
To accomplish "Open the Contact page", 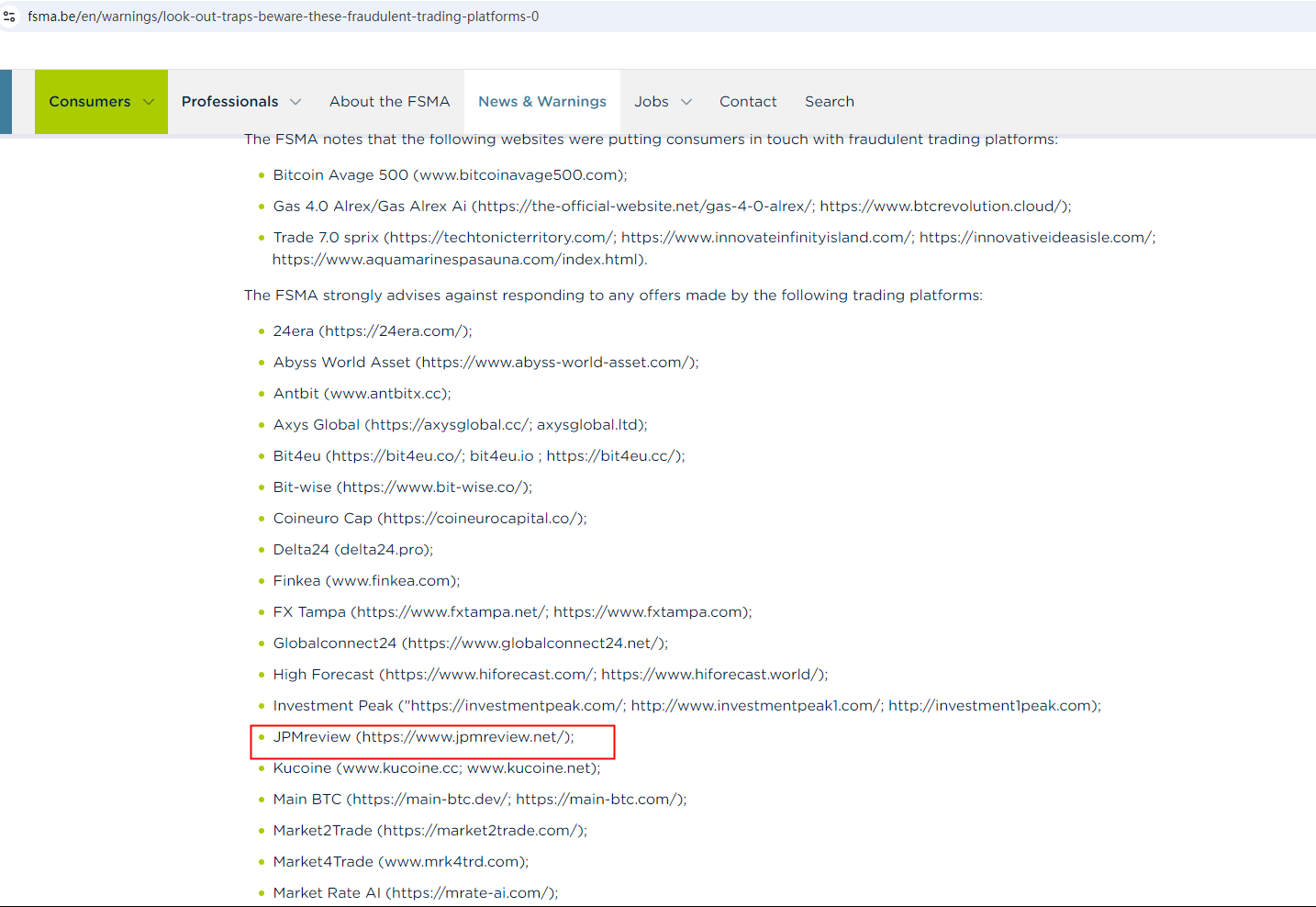I will tap(747, 102).
